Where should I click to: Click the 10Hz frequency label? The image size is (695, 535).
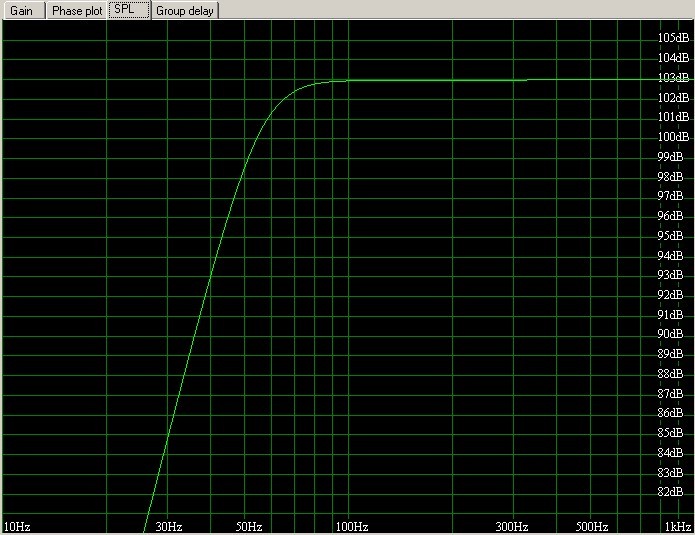point(17,527)
